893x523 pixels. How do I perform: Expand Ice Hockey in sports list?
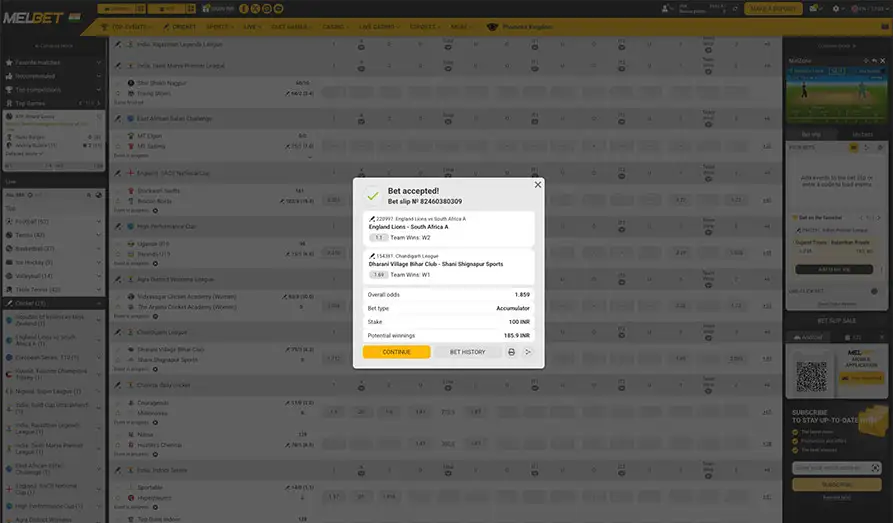tap(53, 262)
